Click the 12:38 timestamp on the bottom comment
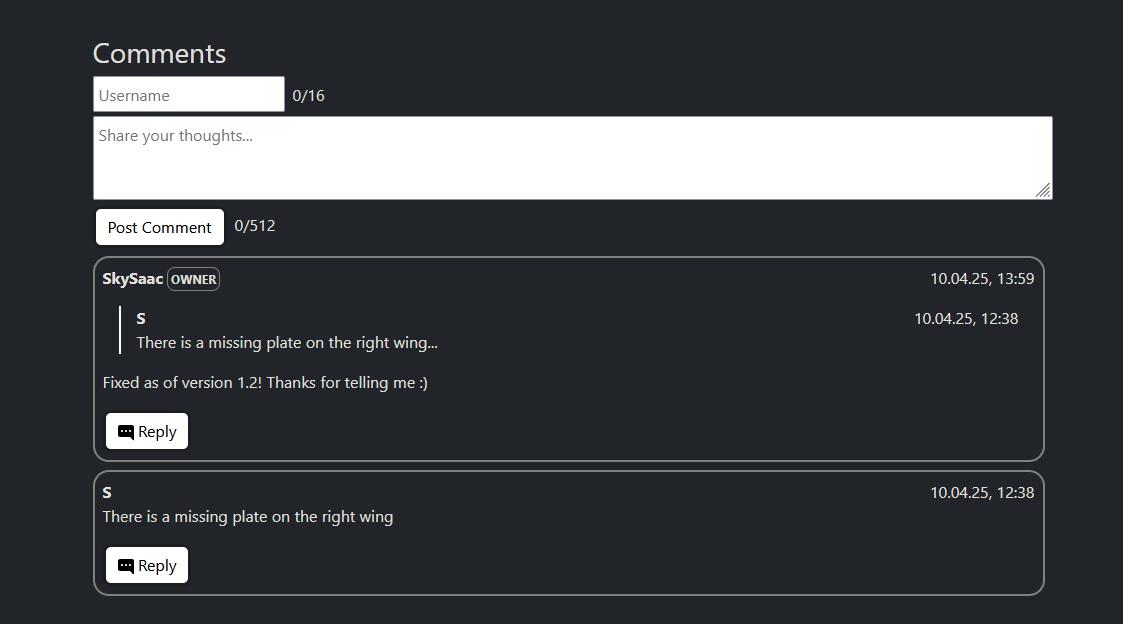 click(x=981, y=492)
